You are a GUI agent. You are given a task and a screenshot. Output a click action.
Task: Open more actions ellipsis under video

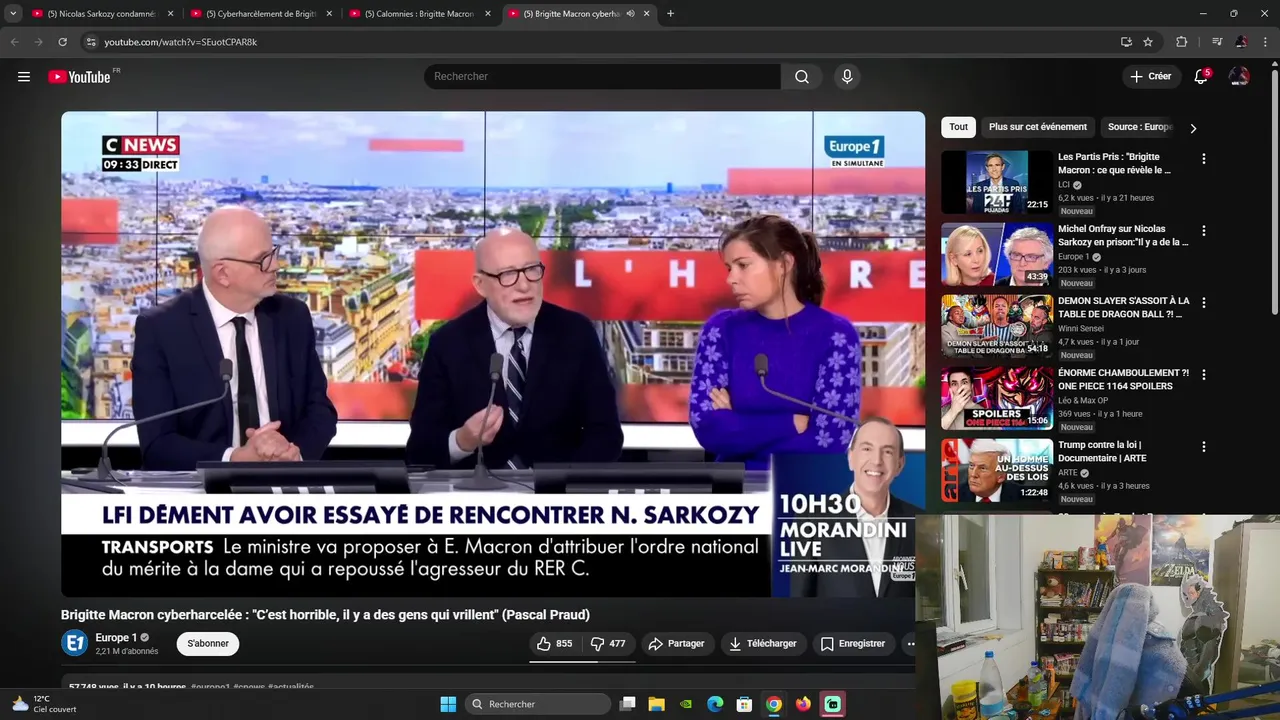910,644
